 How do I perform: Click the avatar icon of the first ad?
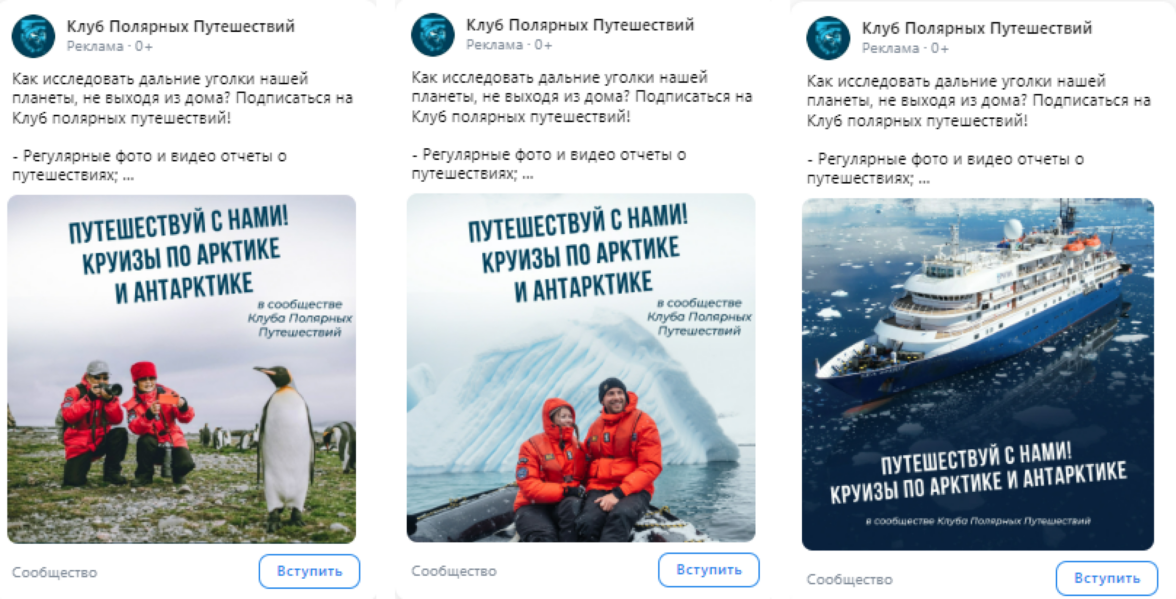tap(34, 36)
